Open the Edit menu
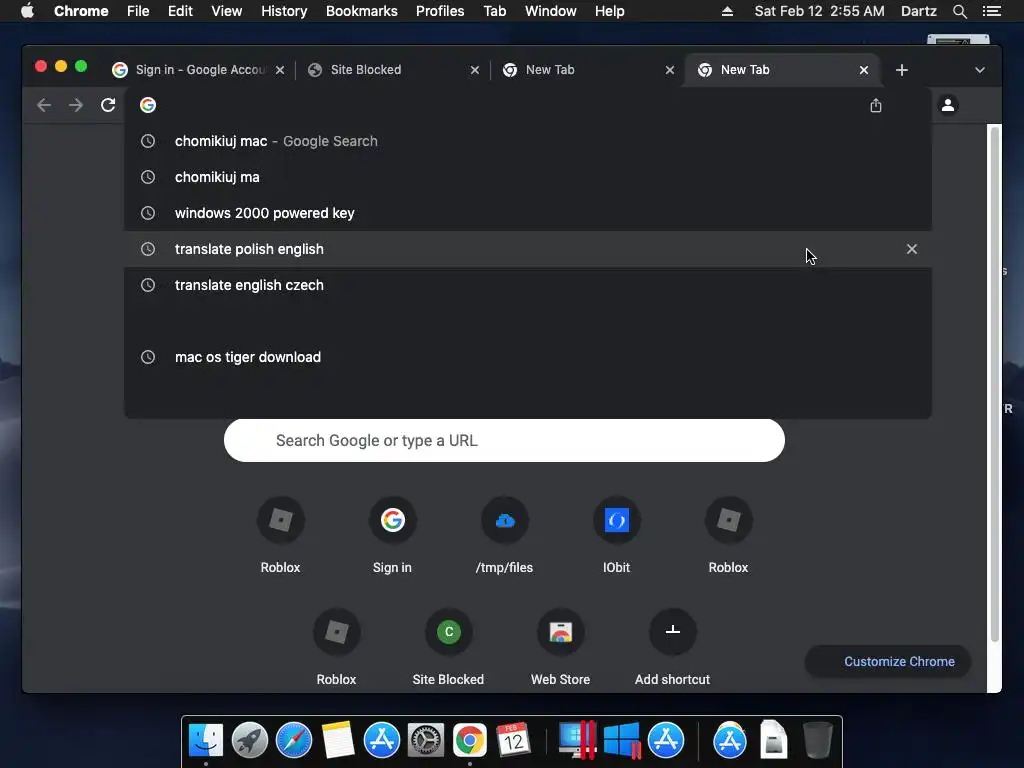Image resolution: width=1024 pixels, height=768 pixels. click(180, 11)
